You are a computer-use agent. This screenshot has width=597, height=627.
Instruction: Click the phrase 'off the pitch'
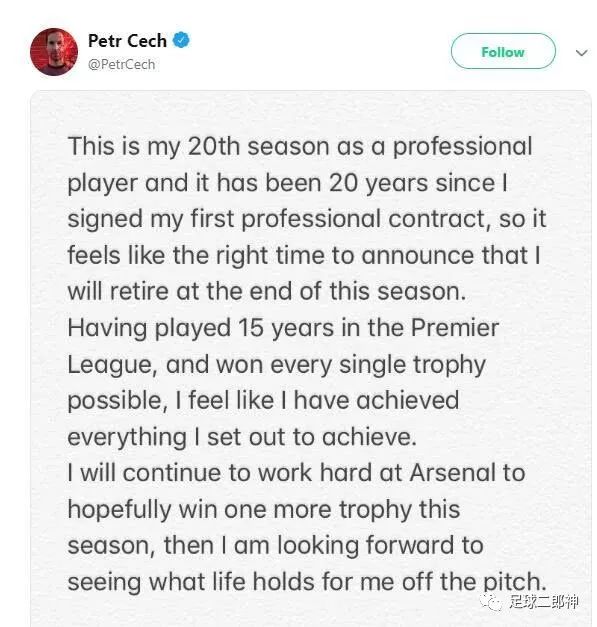coord(474,583)
